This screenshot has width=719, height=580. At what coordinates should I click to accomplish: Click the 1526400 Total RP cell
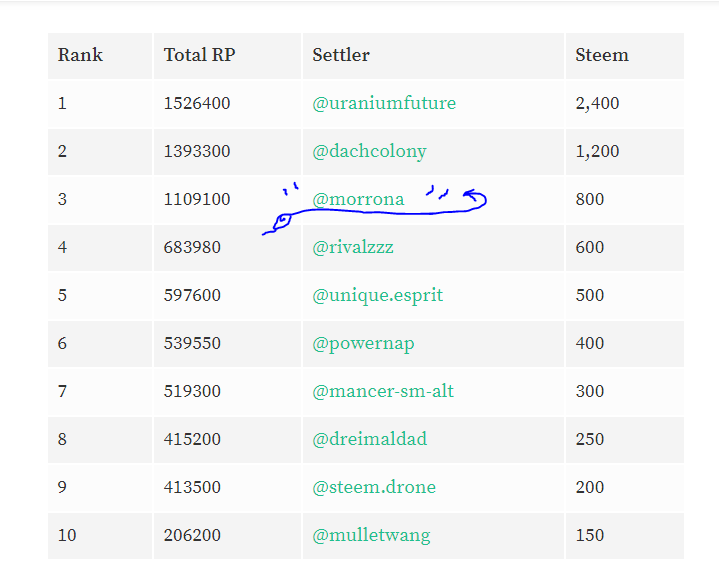pos(197,103)
